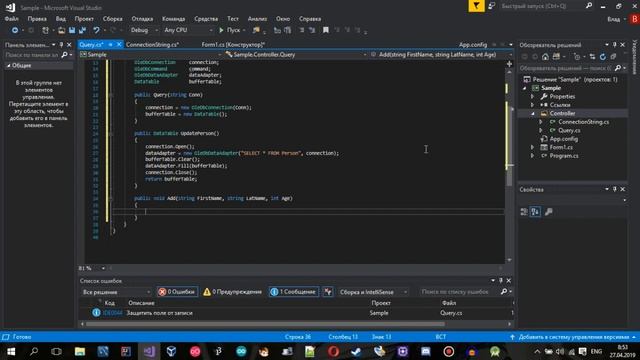Viewport: 640px width, 360px height.
Task: Switch to the Form1.cs [Конструктор] tab
Action: (x=233, y=44)
